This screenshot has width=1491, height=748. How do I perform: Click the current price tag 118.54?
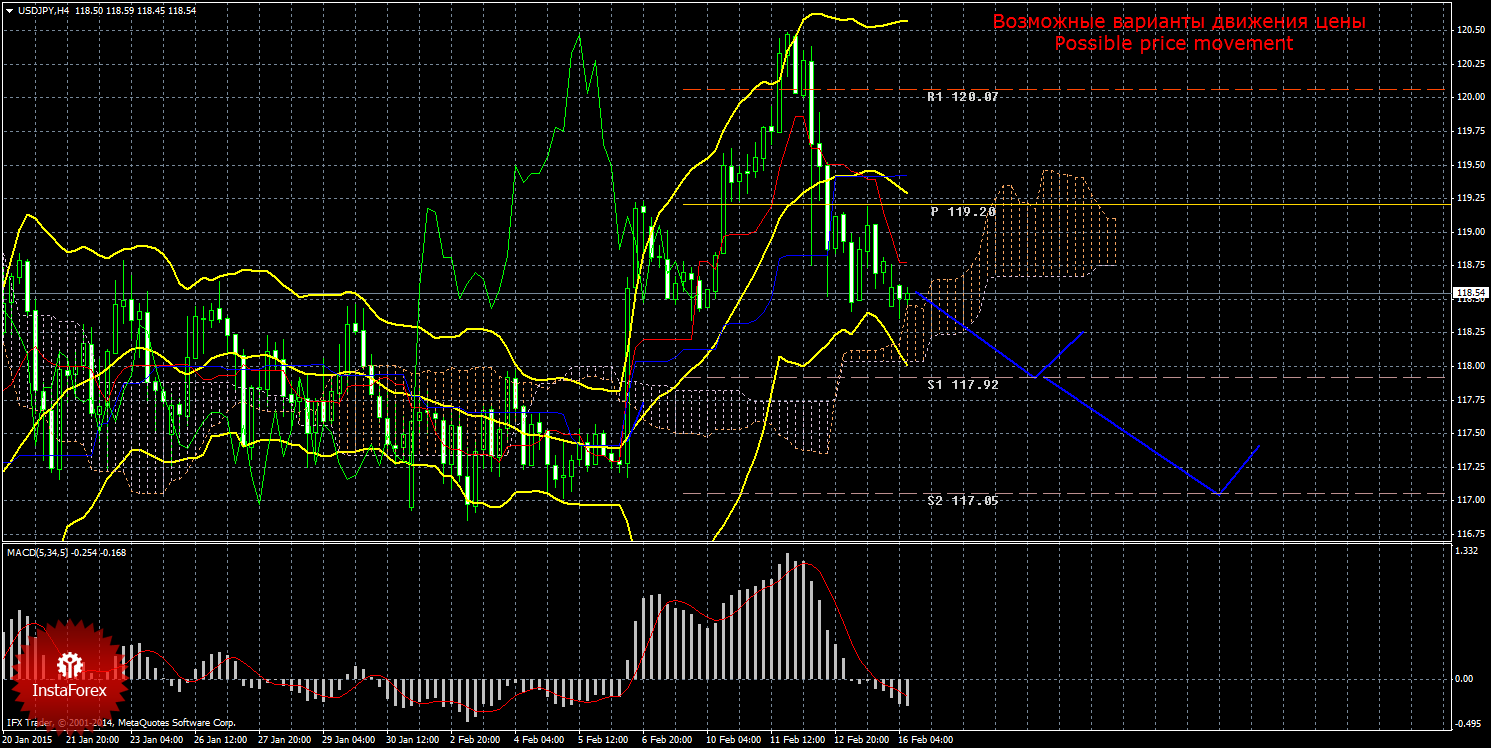coord(1469,295)
